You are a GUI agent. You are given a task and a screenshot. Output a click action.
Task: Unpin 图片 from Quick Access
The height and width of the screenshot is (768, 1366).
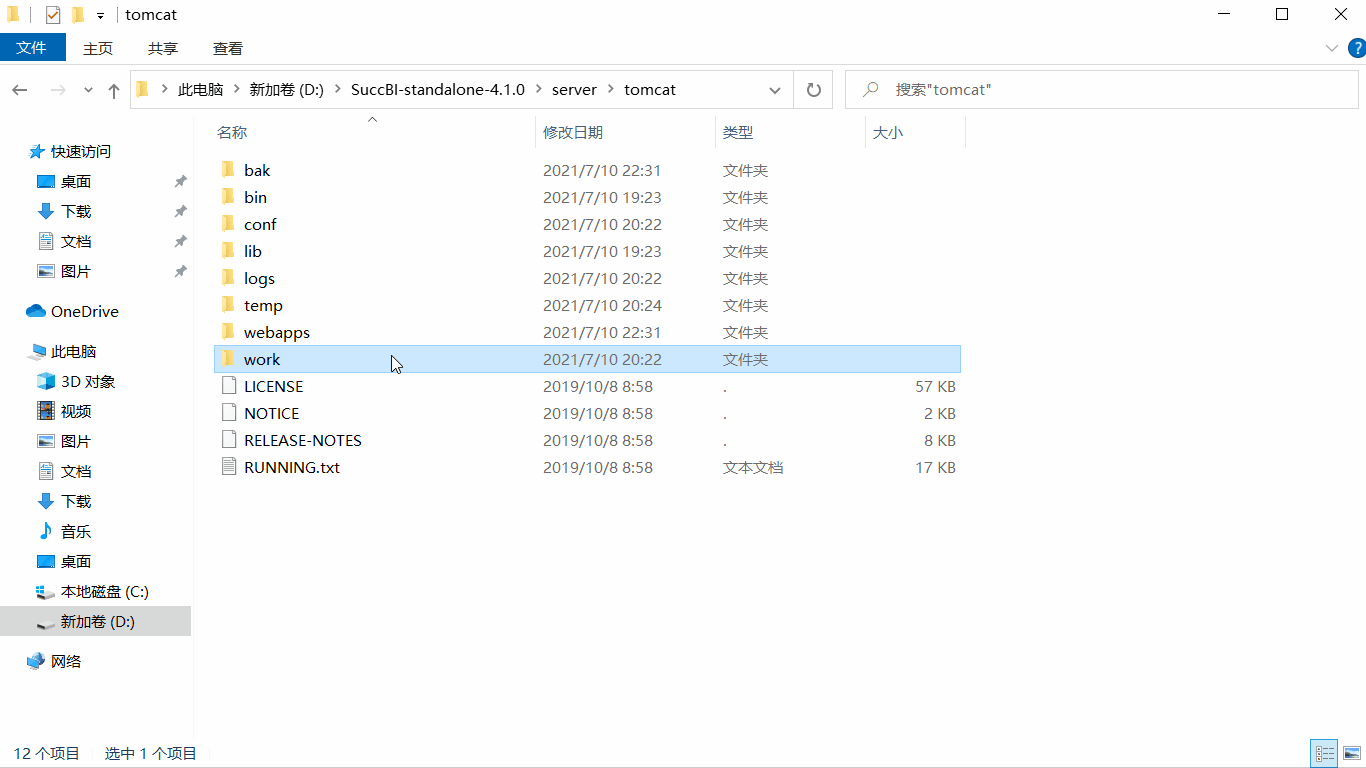tap(181, 271)
